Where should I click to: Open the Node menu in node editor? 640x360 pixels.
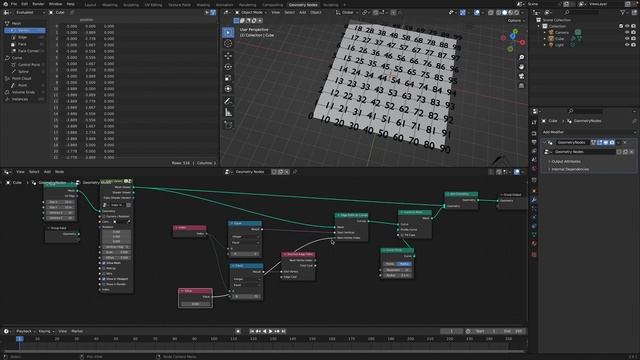point(60,172)
